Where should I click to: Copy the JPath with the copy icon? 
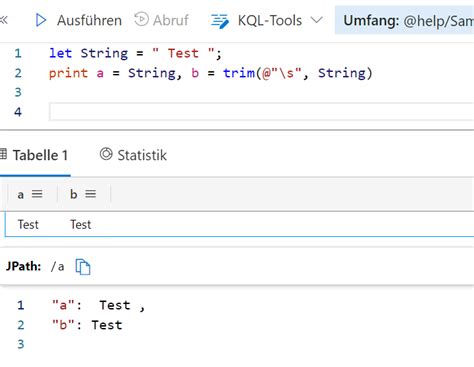[x=83, y=267]
